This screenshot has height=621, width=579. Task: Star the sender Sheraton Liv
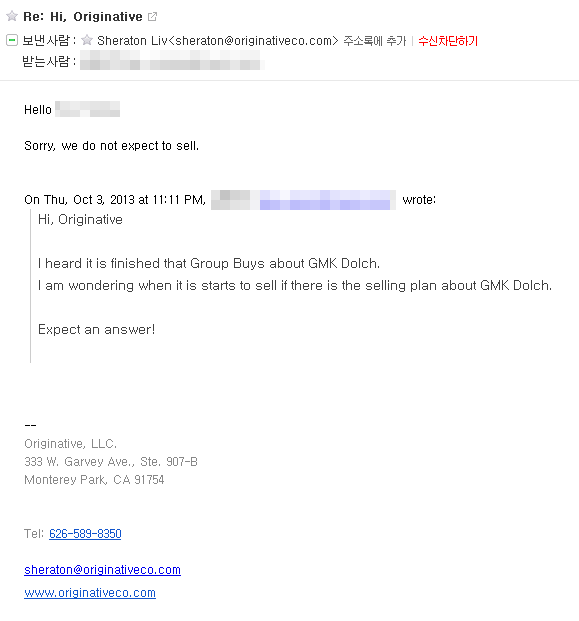coord(87,40)
